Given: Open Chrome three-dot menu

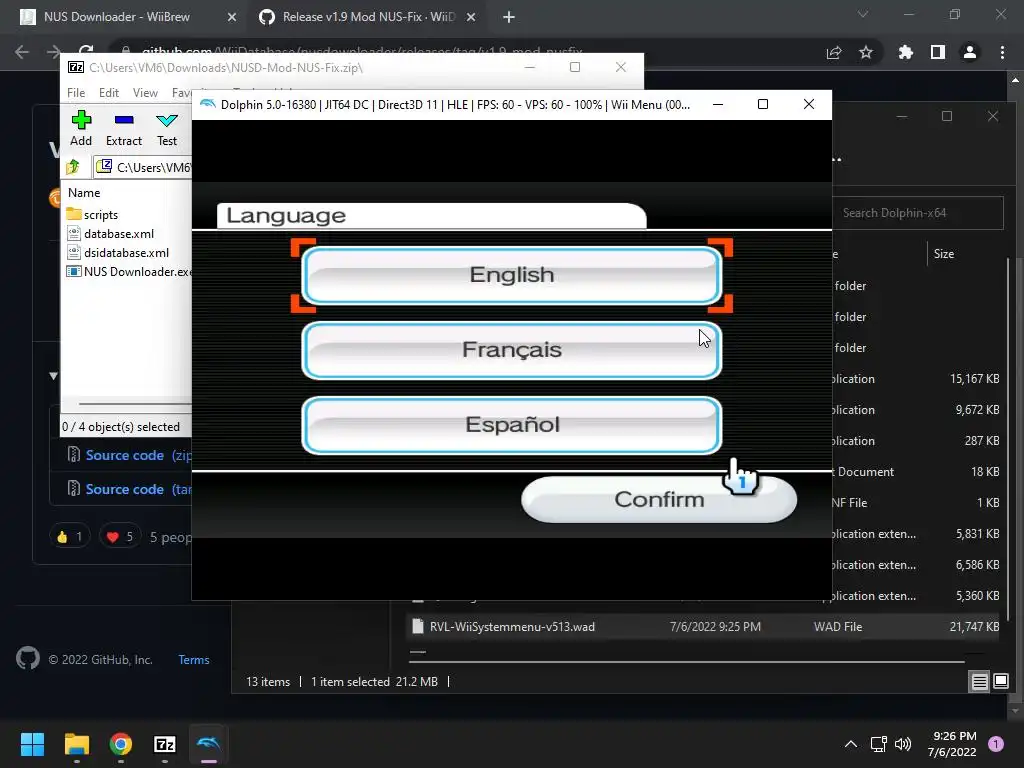Looking at the screenshot, I should [1002, 52].
